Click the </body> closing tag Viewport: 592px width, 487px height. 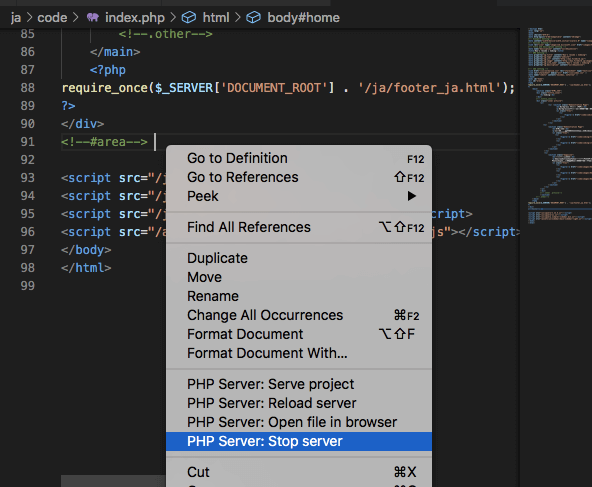point(86,250)
